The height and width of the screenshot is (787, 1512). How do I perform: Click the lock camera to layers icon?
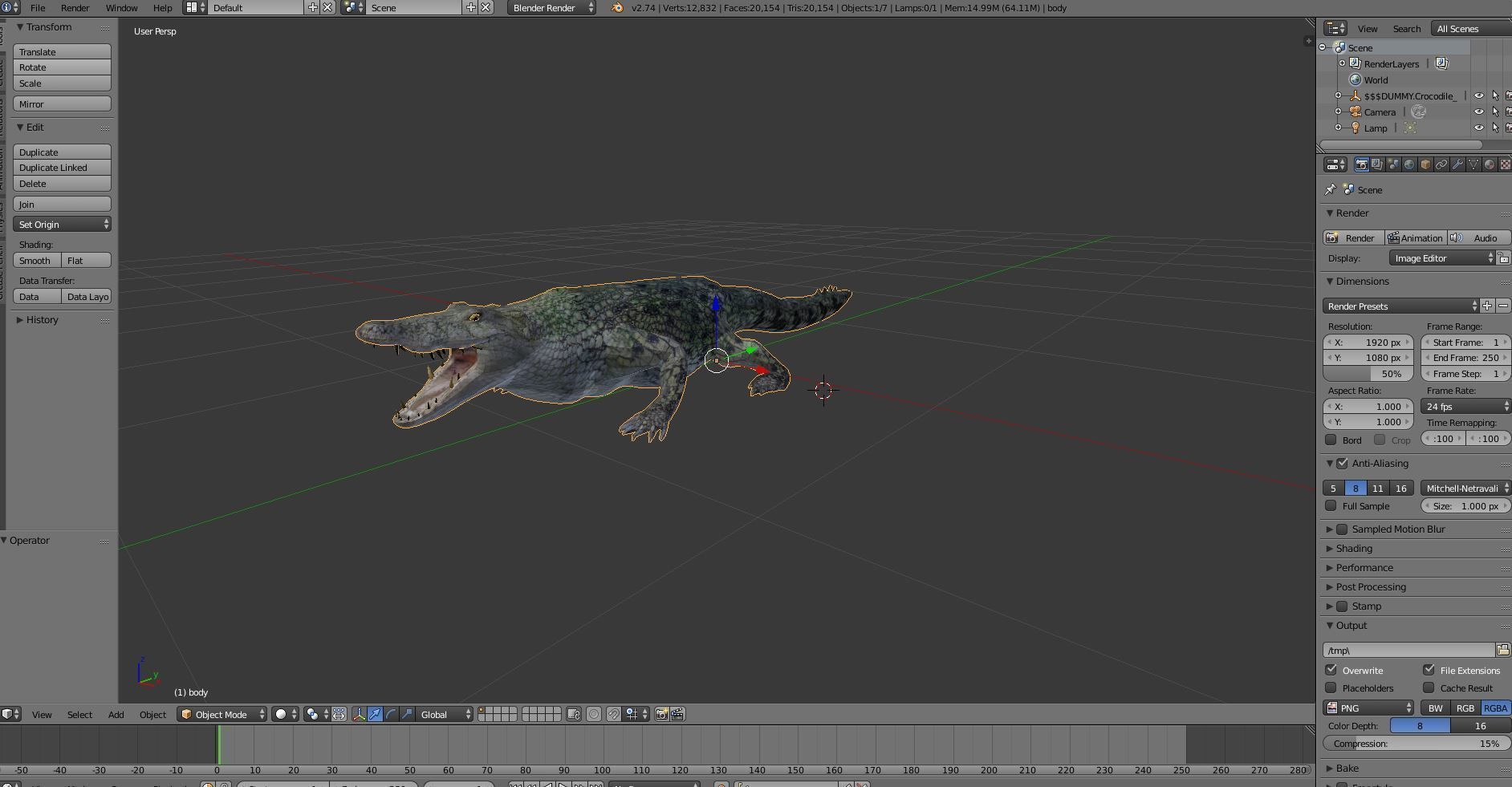point(574,714)
